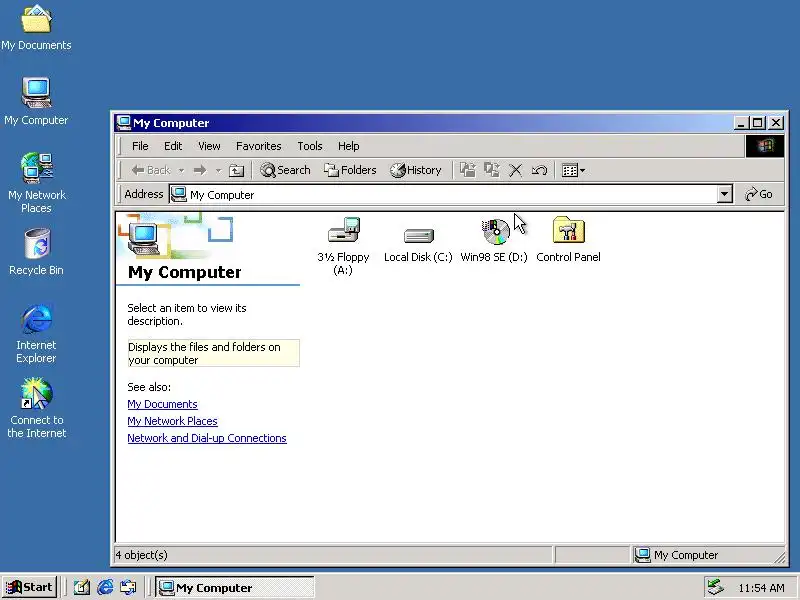
Task: Expand the Forward history dropdown arrow
Action: point(218,170)
